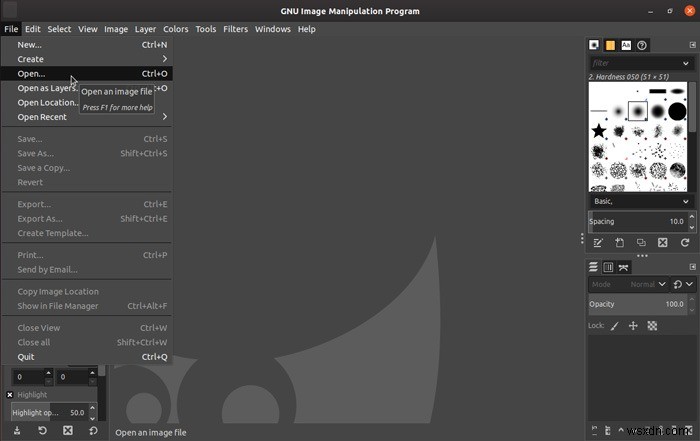The width and height of the screenshot is (700, 441).
Task: Delete this brush icon
Action: (662, 243)
